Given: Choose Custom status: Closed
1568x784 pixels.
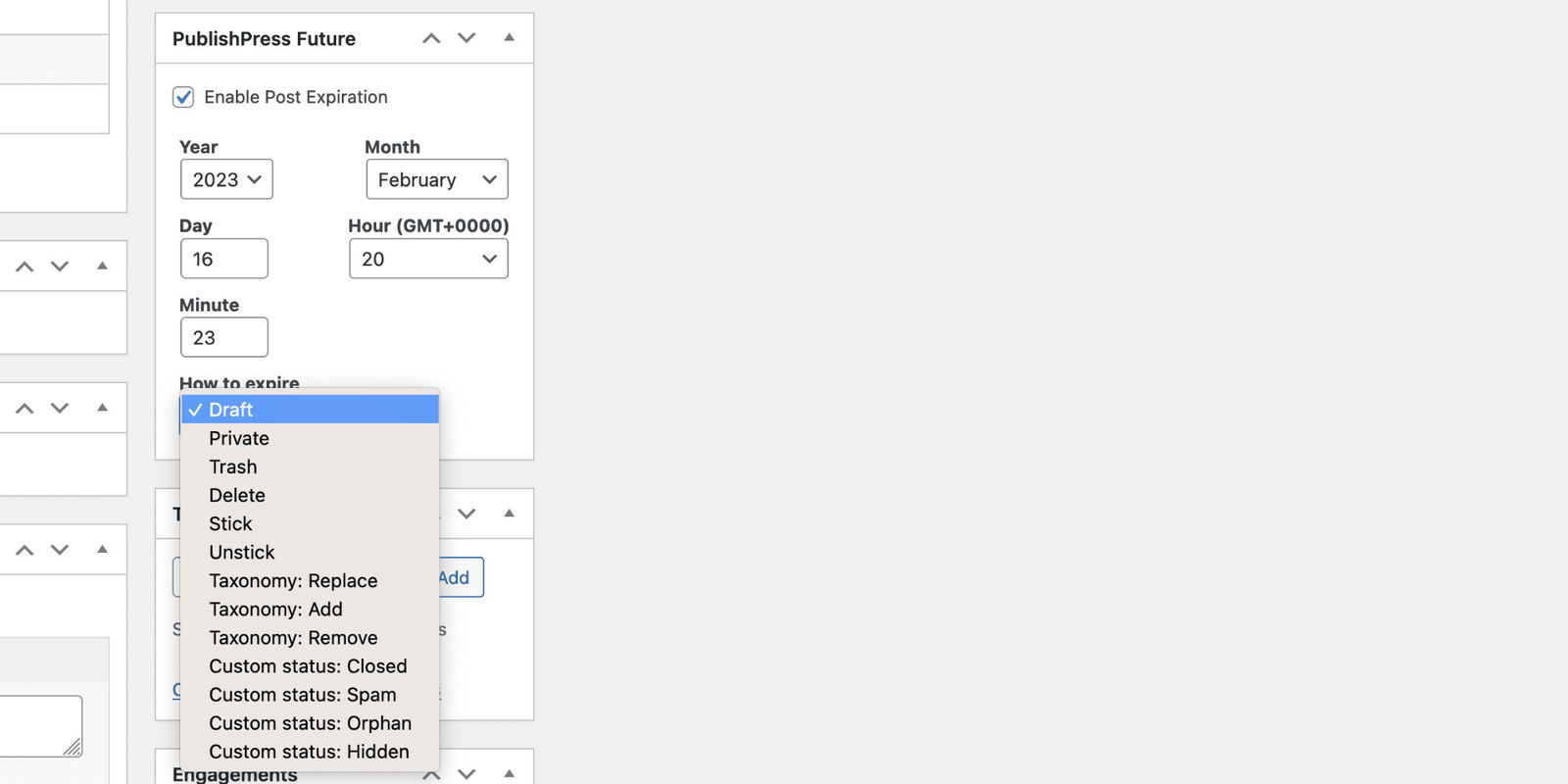Looking at the screenshot, I should coord(310,665).
